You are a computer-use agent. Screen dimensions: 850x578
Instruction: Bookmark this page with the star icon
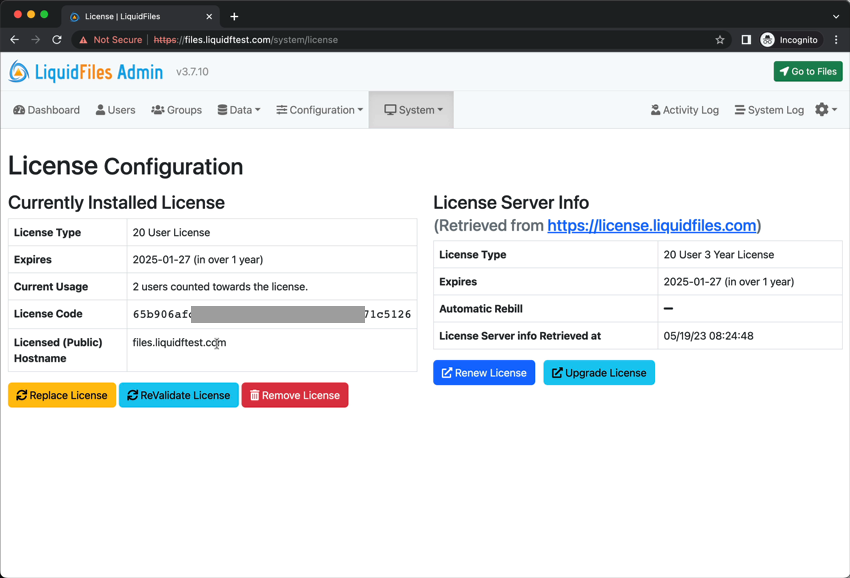(719, 40)
